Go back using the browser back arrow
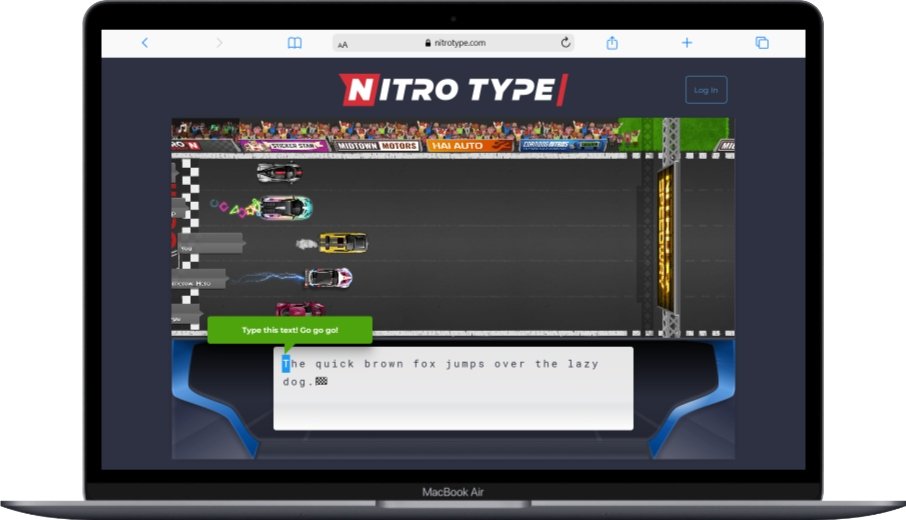The width and height of the screenshot is (906, 520). click(x=144, y=43)
